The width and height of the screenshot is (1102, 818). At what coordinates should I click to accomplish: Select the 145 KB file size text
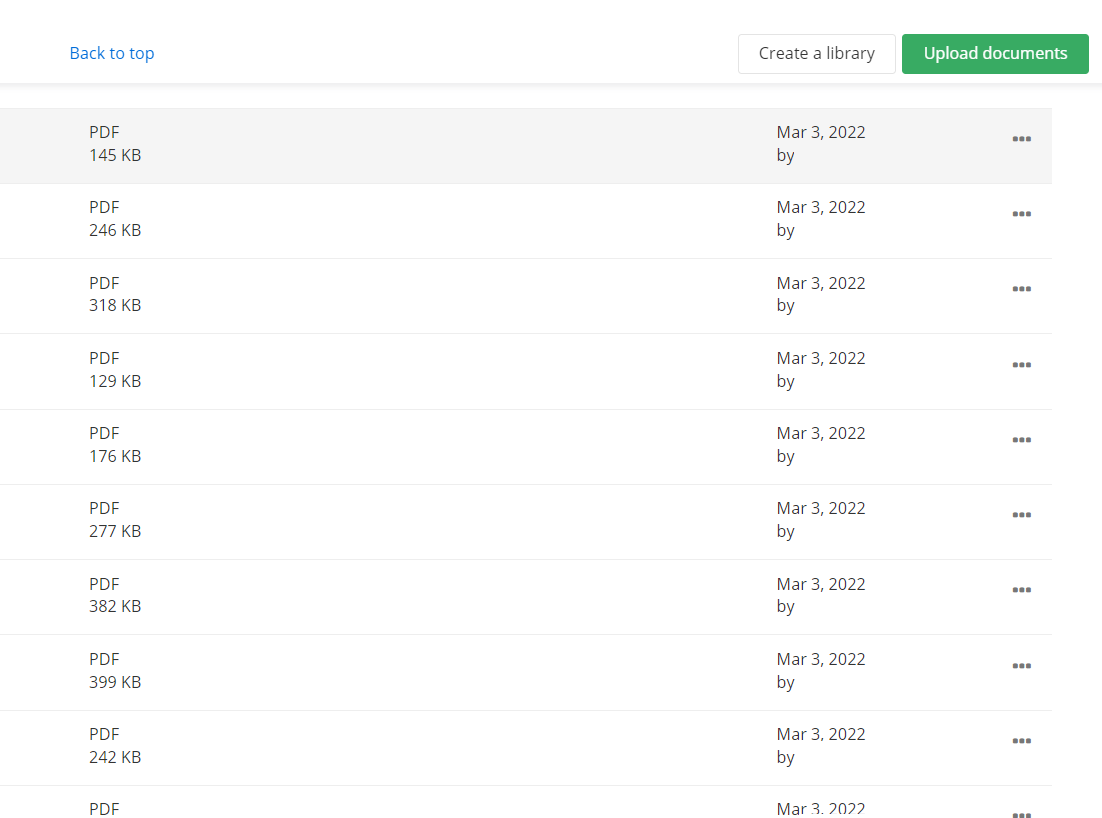click(x=115, y=155)
